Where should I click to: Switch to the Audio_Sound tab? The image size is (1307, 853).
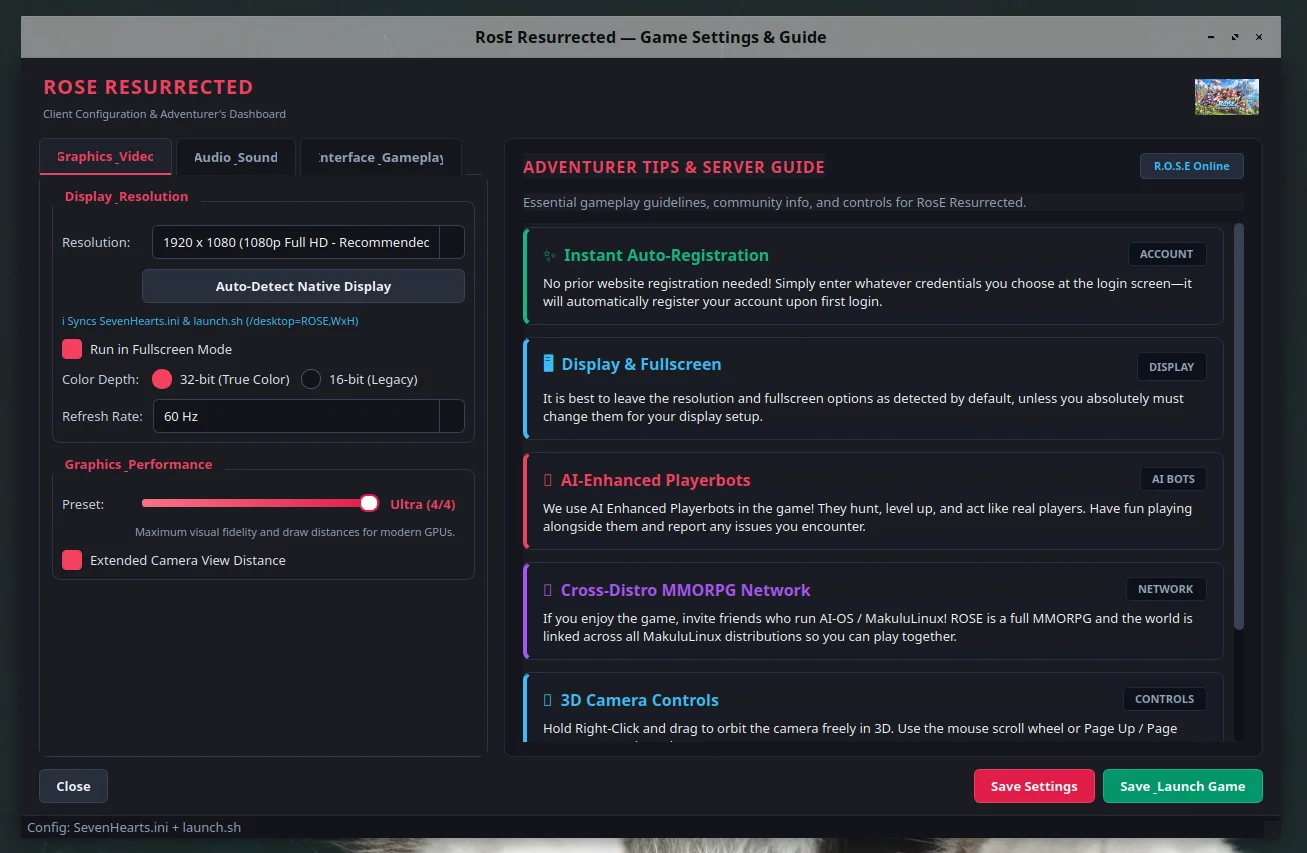236,157
